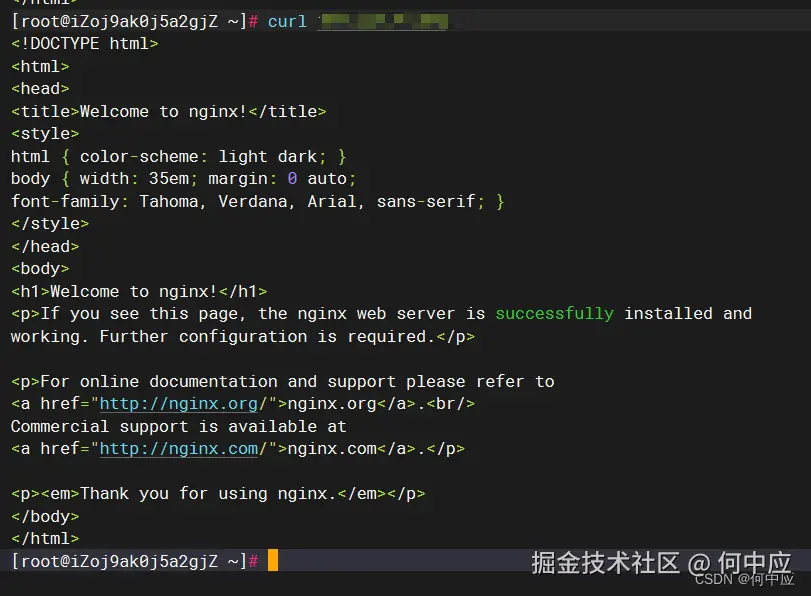Image resolution: width=811 pixels, height=596 pixels.
Task: Click the CSDN @何中应 watermark
Action: [744, 580]
